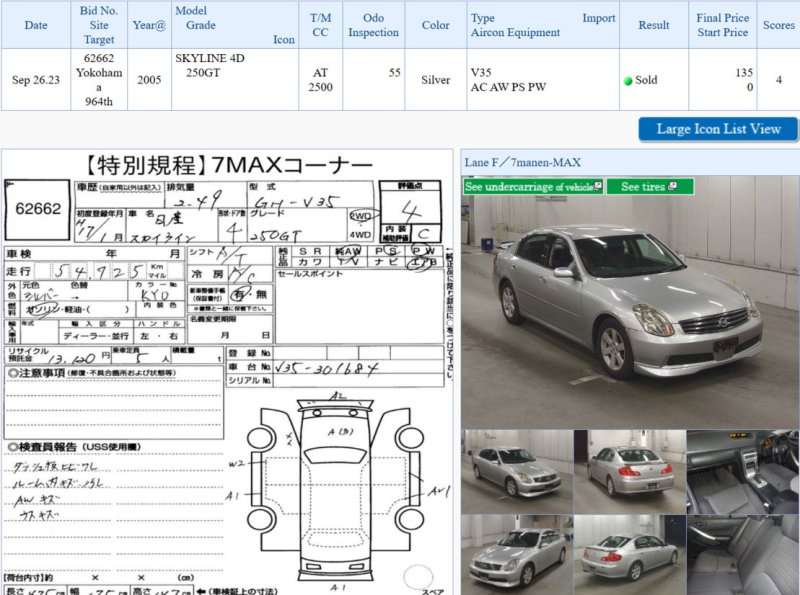
Task: Open the See tires link
Action: point(642,187)
